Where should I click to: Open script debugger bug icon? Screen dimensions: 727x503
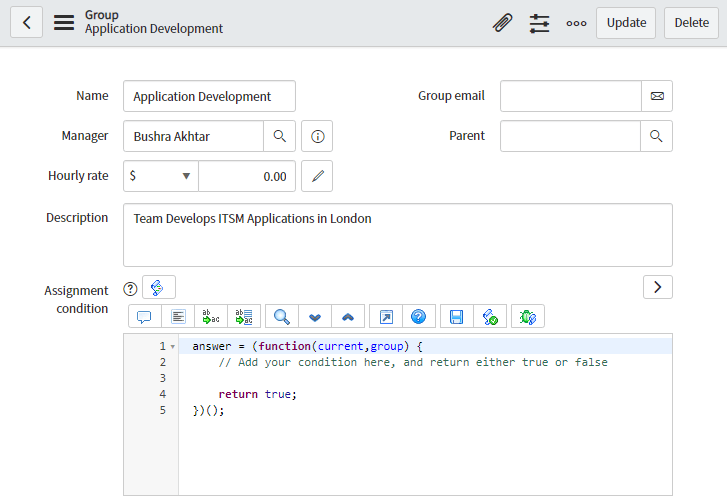pos(528,317)
